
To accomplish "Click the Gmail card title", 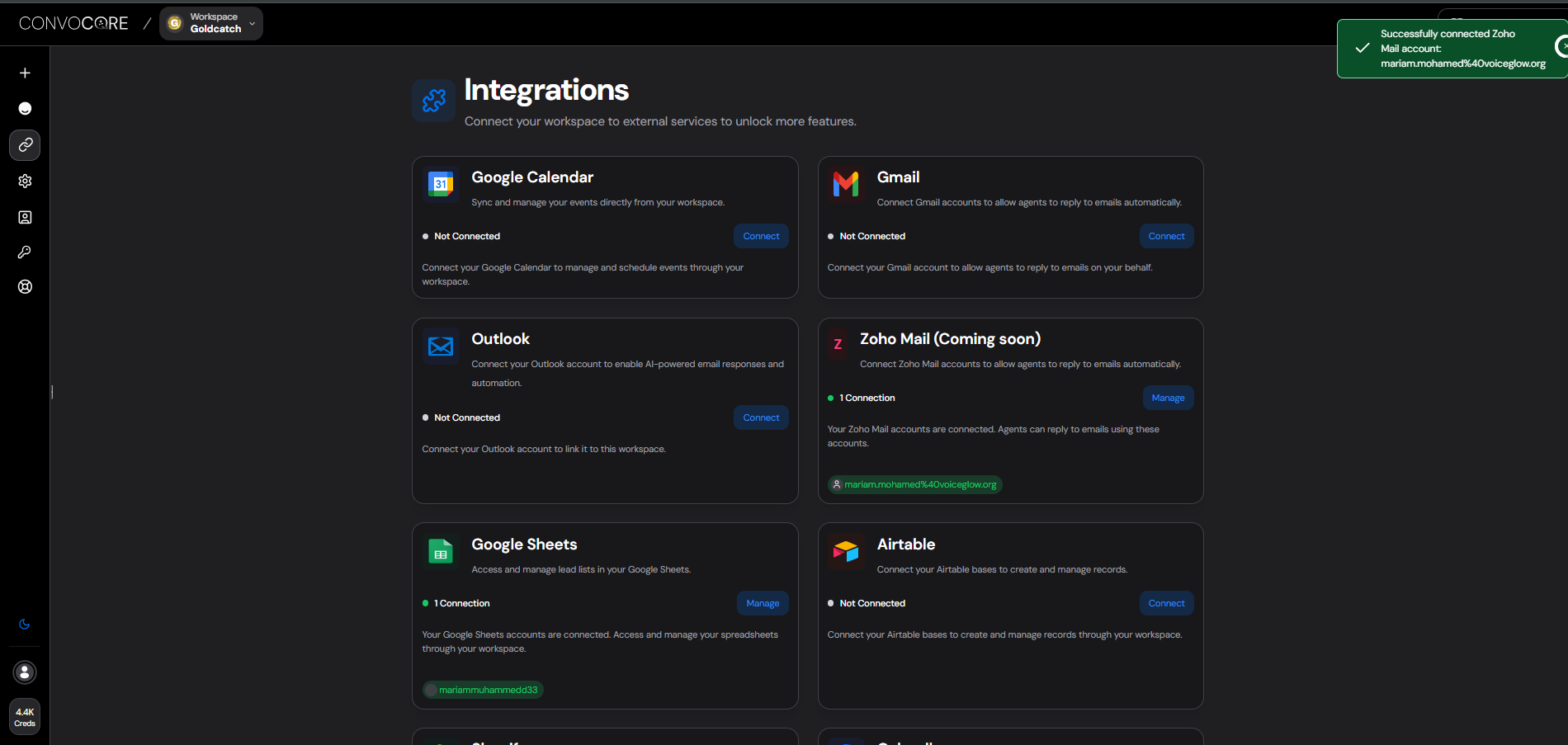I will tap(898, 177).
